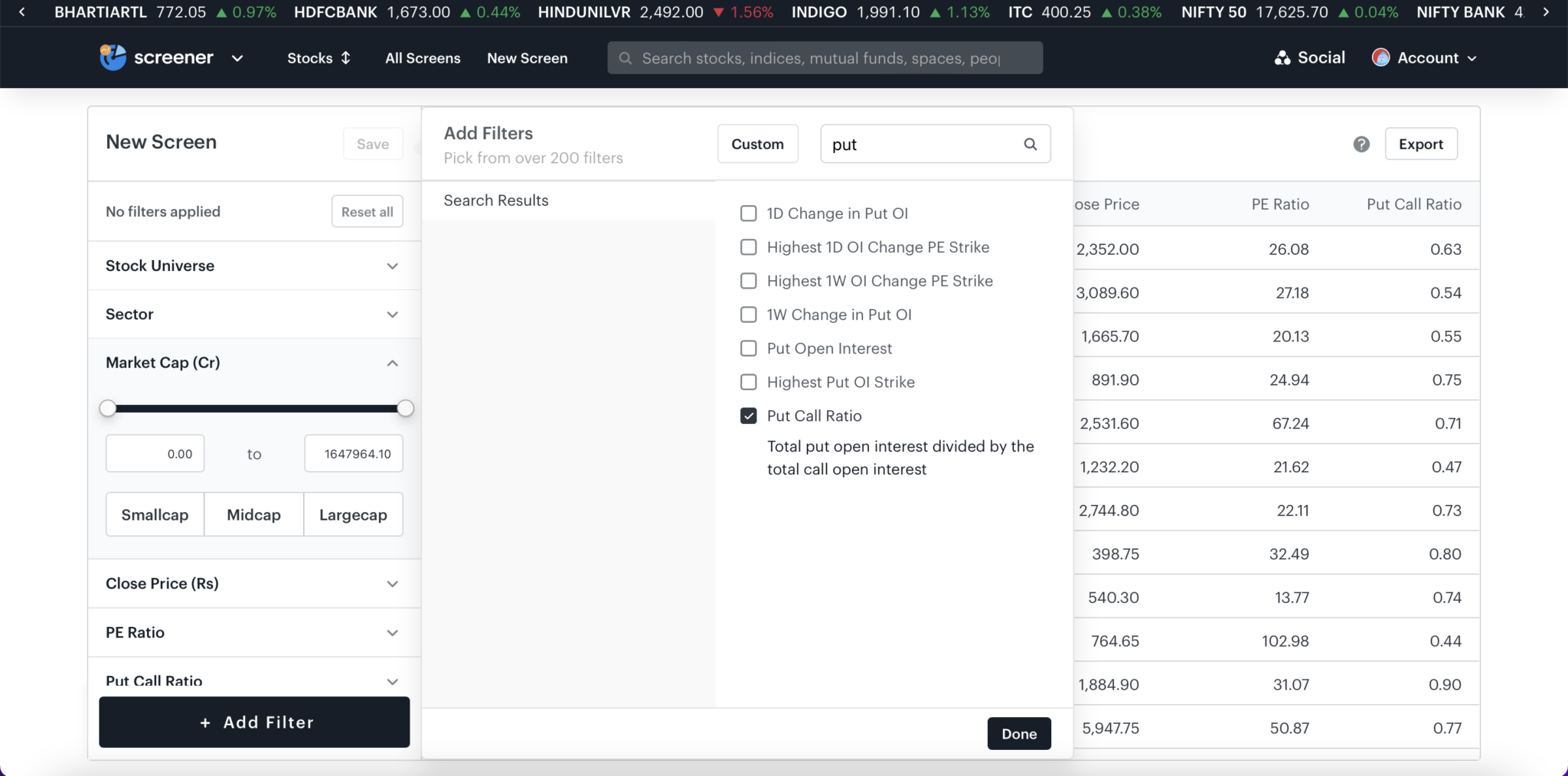Enable the Put Open Interest checkbox

coord(748,348)
